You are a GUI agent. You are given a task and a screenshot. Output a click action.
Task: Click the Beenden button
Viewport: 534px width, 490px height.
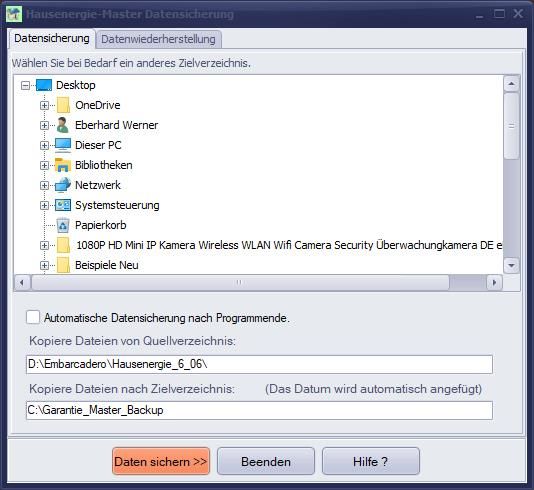pyautogui.click(x=266, y=461)
